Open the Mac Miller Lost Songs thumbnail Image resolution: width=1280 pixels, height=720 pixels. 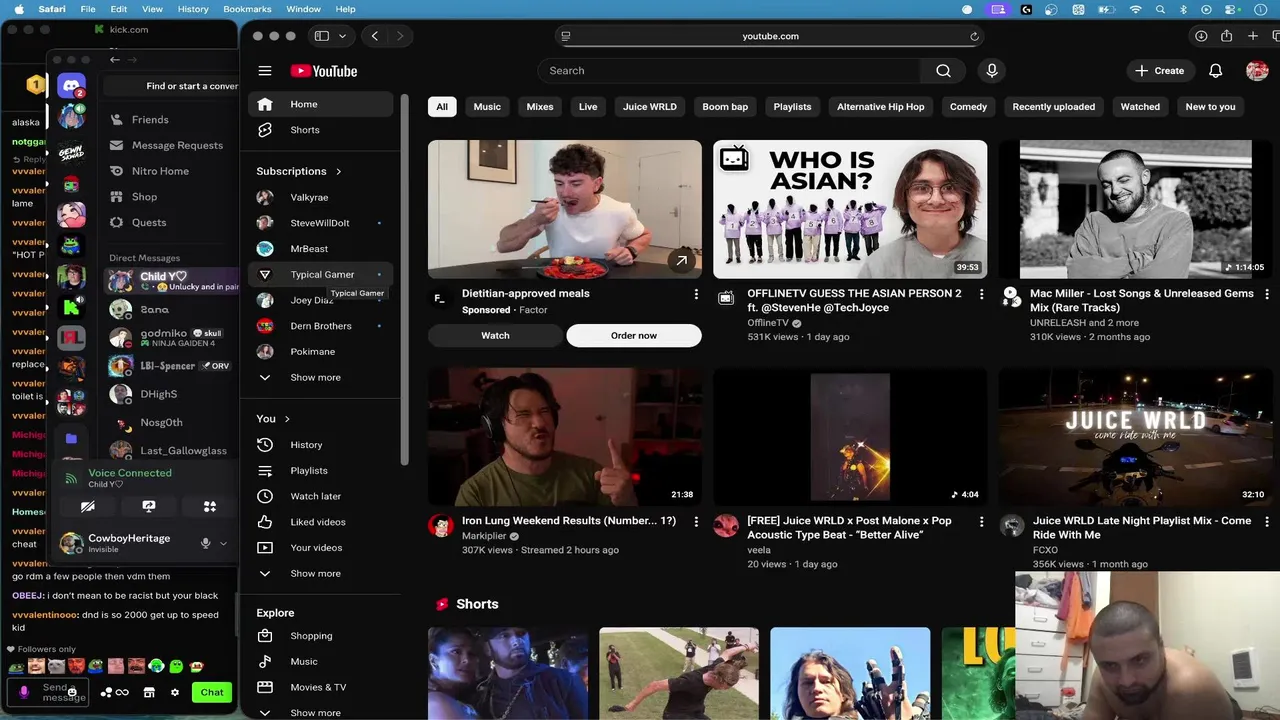(1135, 209)
